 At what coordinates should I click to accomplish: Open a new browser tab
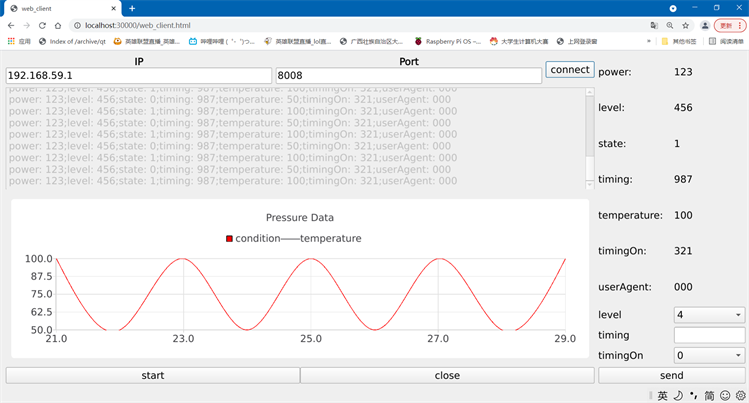[x=132, y=8]
